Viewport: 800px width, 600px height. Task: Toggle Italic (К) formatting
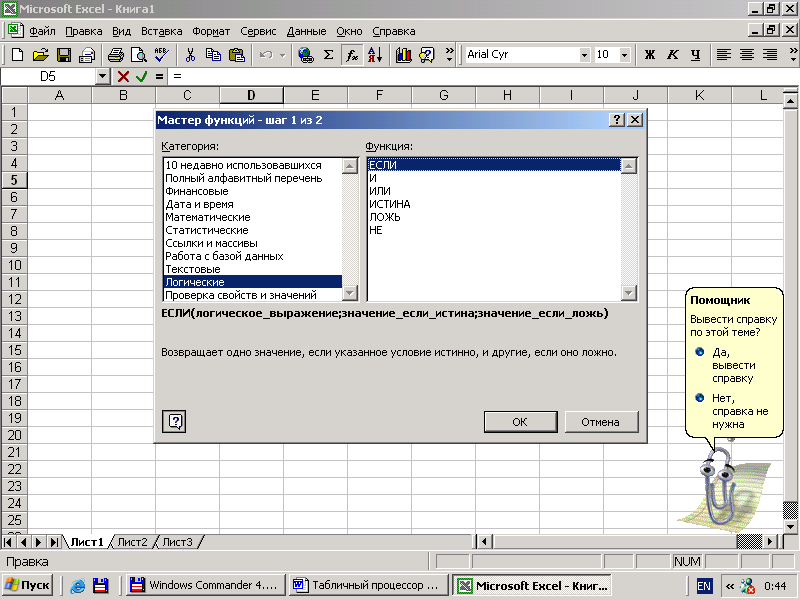(673, 55)
